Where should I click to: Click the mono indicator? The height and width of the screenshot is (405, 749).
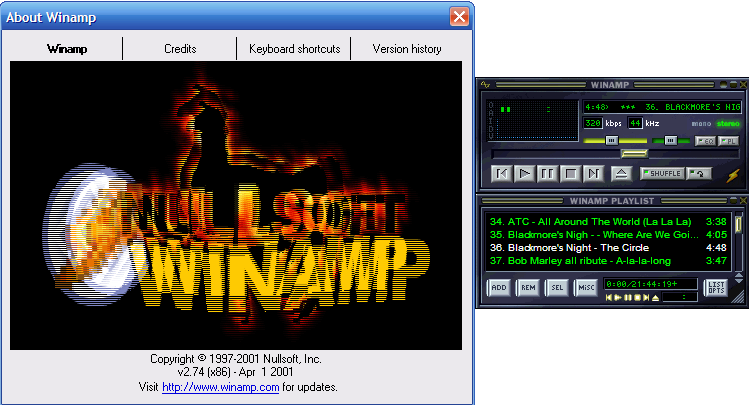point(701,124)
